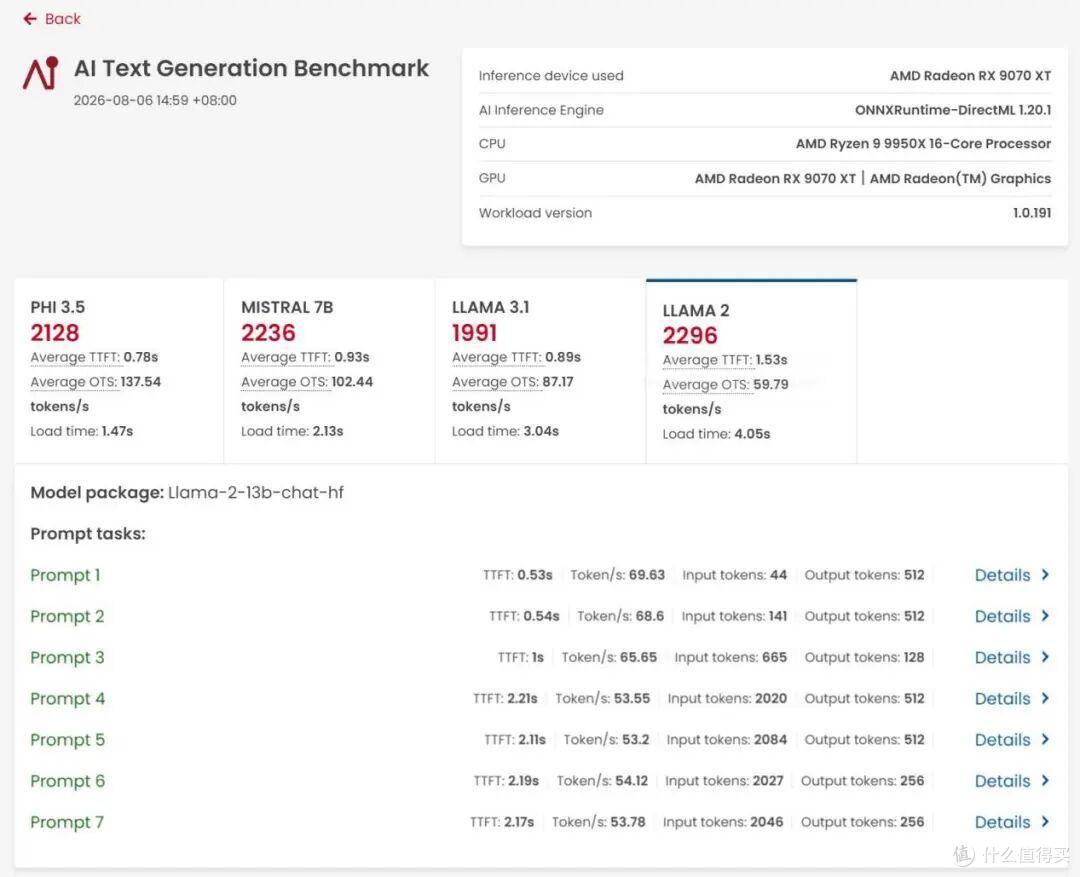Expand Prompt 6 with its chevron arrow
This screenshot has height=877, width=1080.
(1045, 781)
